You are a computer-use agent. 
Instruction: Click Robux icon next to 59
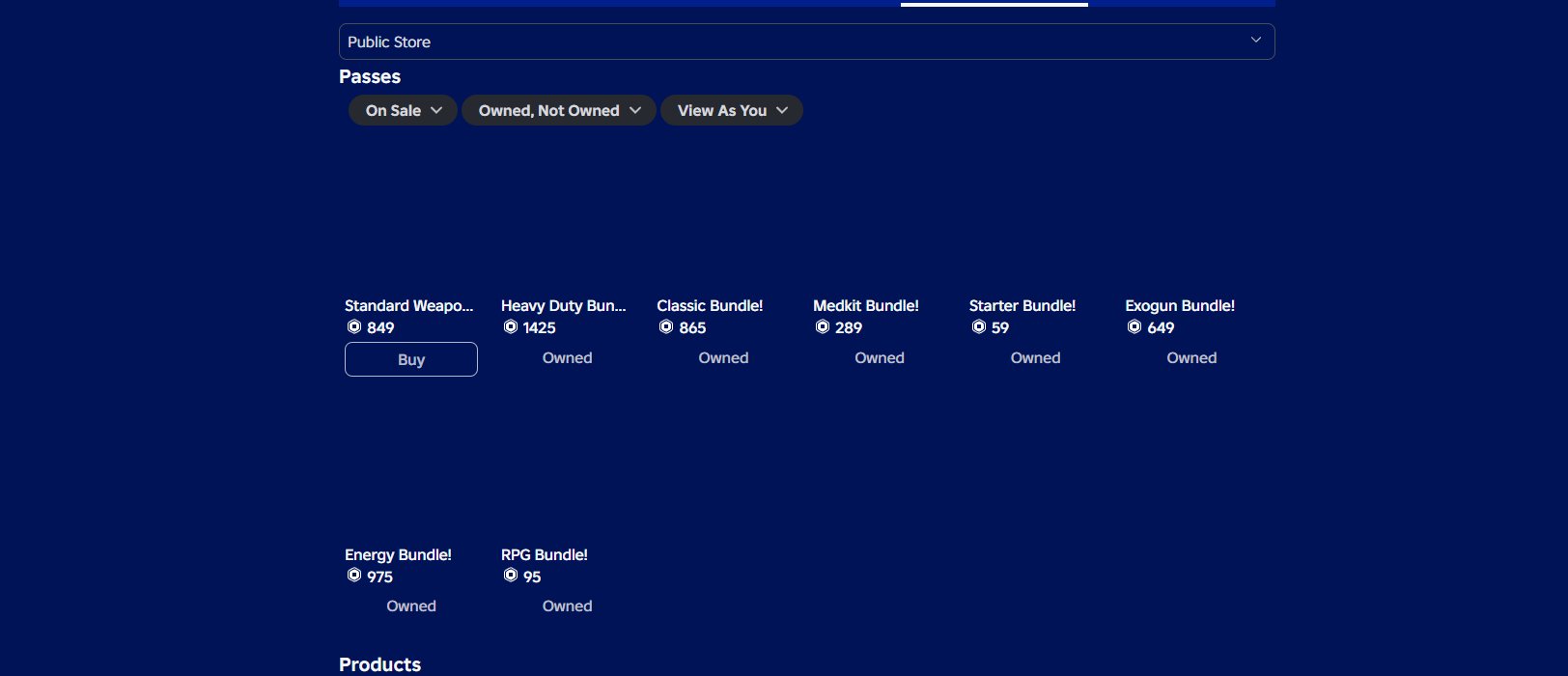[979, 327]
